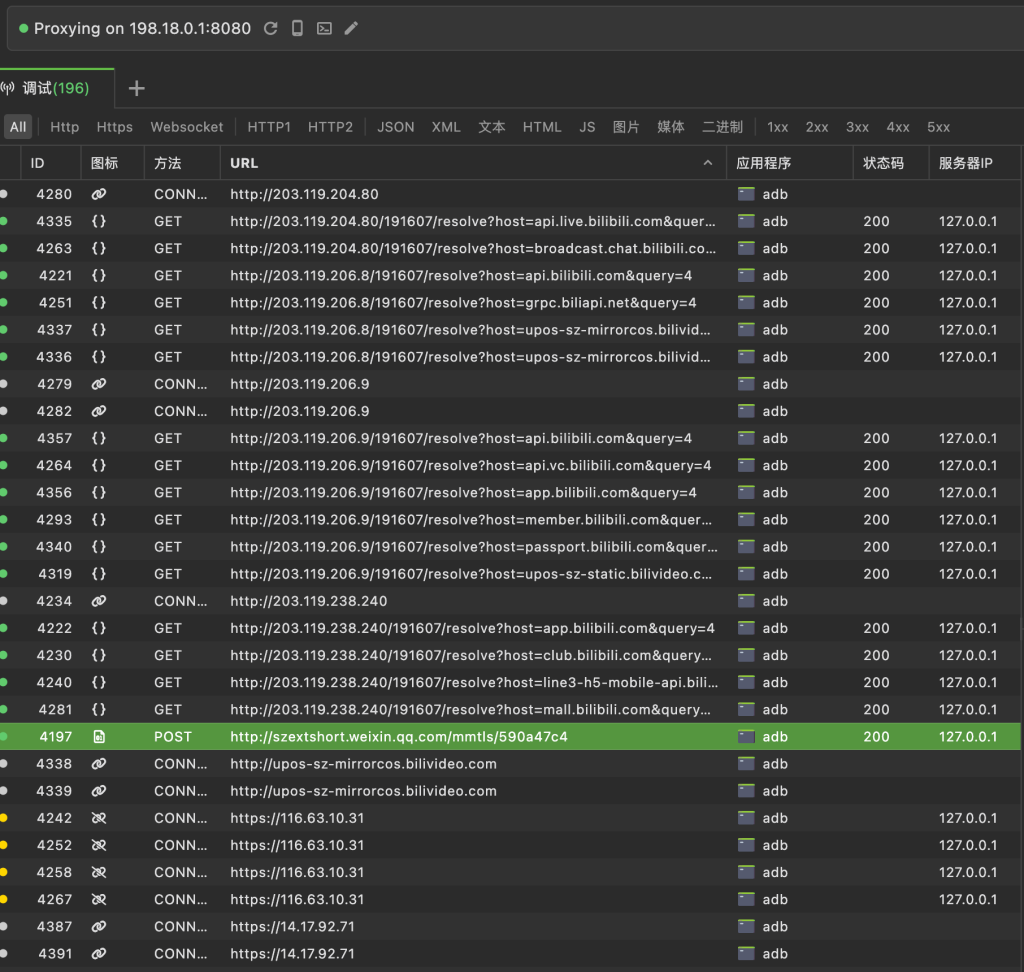Toggle sort arrow in URL column header
The height and width of the screenshot is (972, 1024).
click(x=708, y=163)
